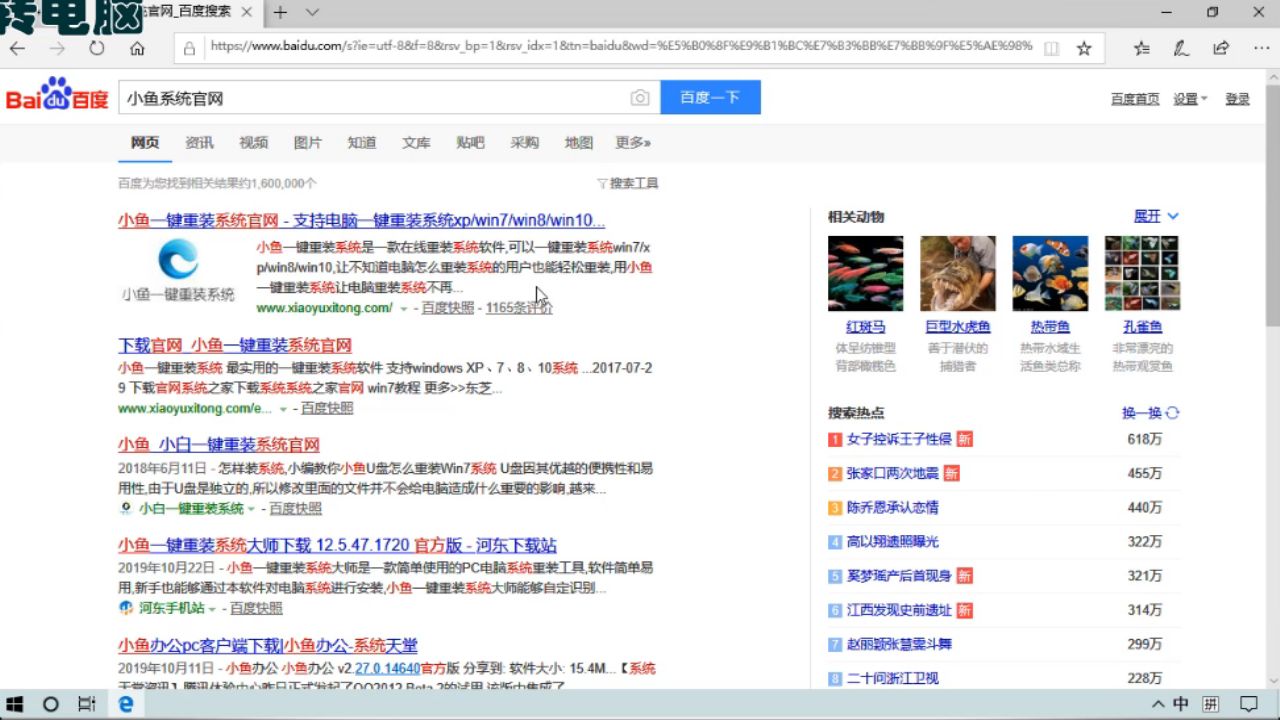1280x720 pixels.
Task: Click the add notes pen icon
Action: 1181,48
